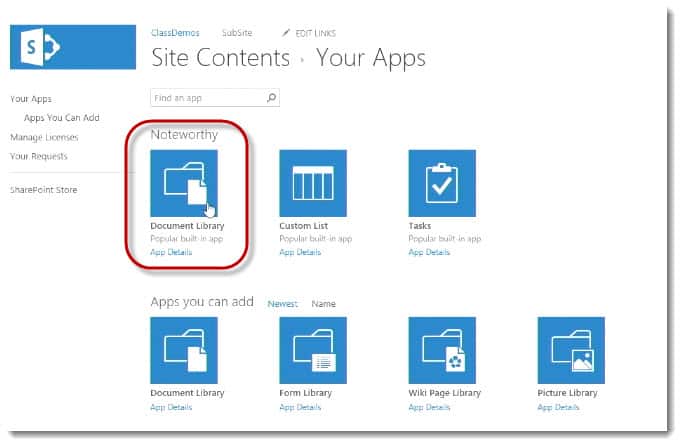
Task: Open App Details under Wiki Page Library
Action: pos(429,407)
